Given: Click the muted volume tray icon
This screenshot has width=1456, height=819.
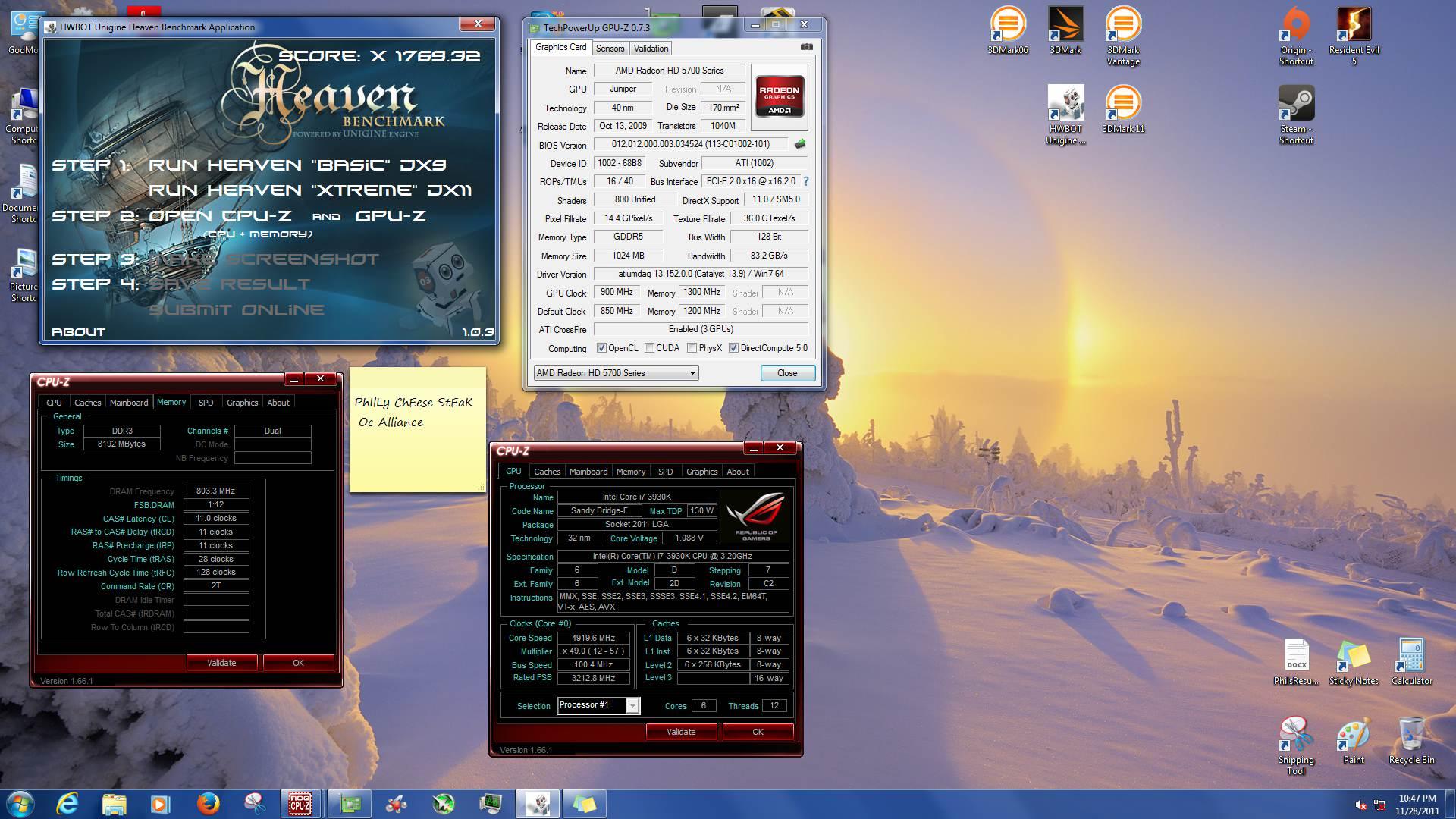Looking at the screenshot, I should pos(1361,805).
